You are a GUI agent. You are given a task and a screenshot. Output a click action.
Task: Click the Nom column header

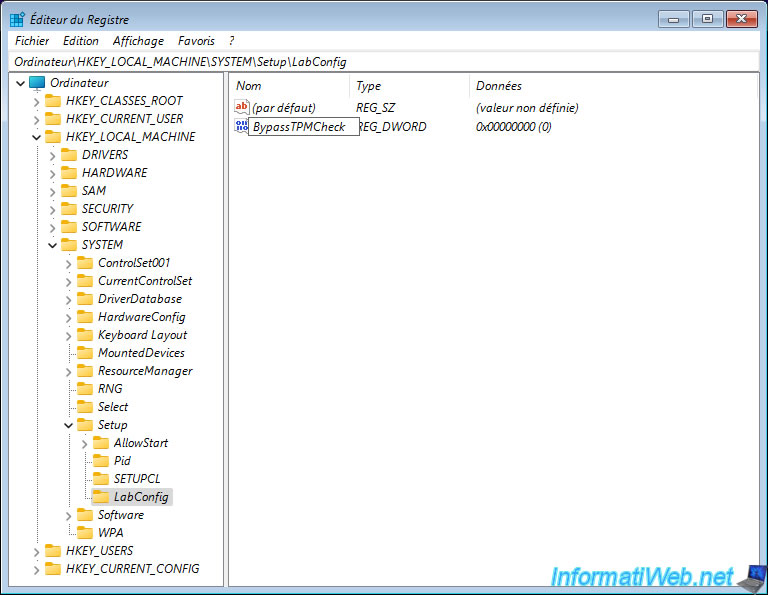(289, 86)
